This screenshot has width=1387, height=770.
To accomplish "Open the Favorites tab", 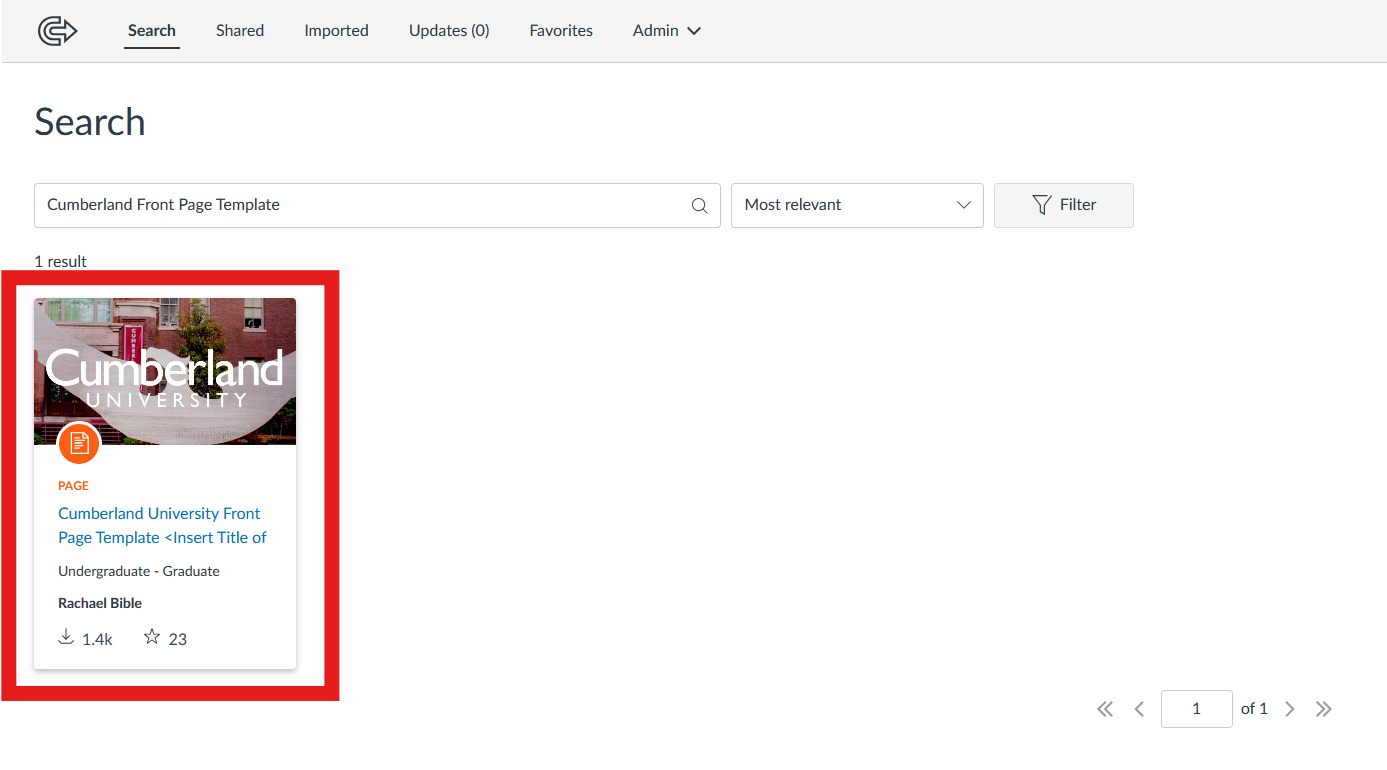I will click(x=561, y=31).
